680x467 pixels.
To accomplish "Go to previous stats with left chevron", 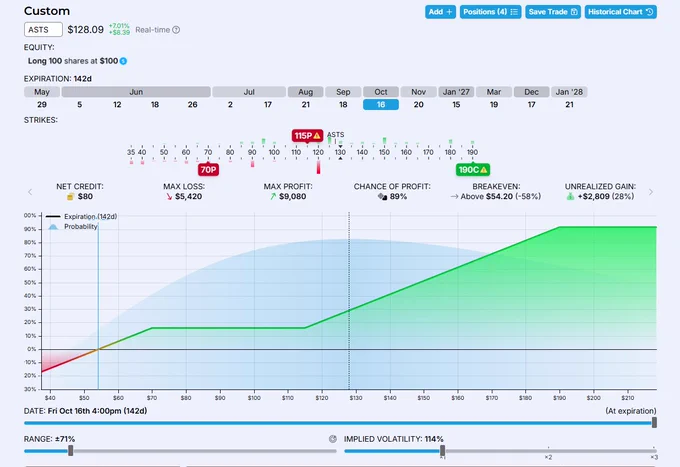I will 30,192.
